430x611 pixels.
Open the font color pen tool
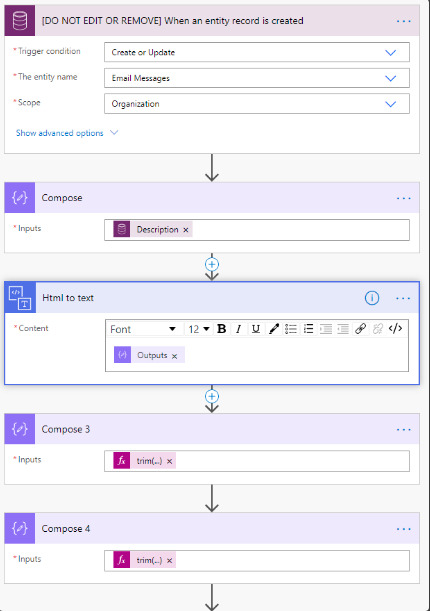(x=273, y=329)
